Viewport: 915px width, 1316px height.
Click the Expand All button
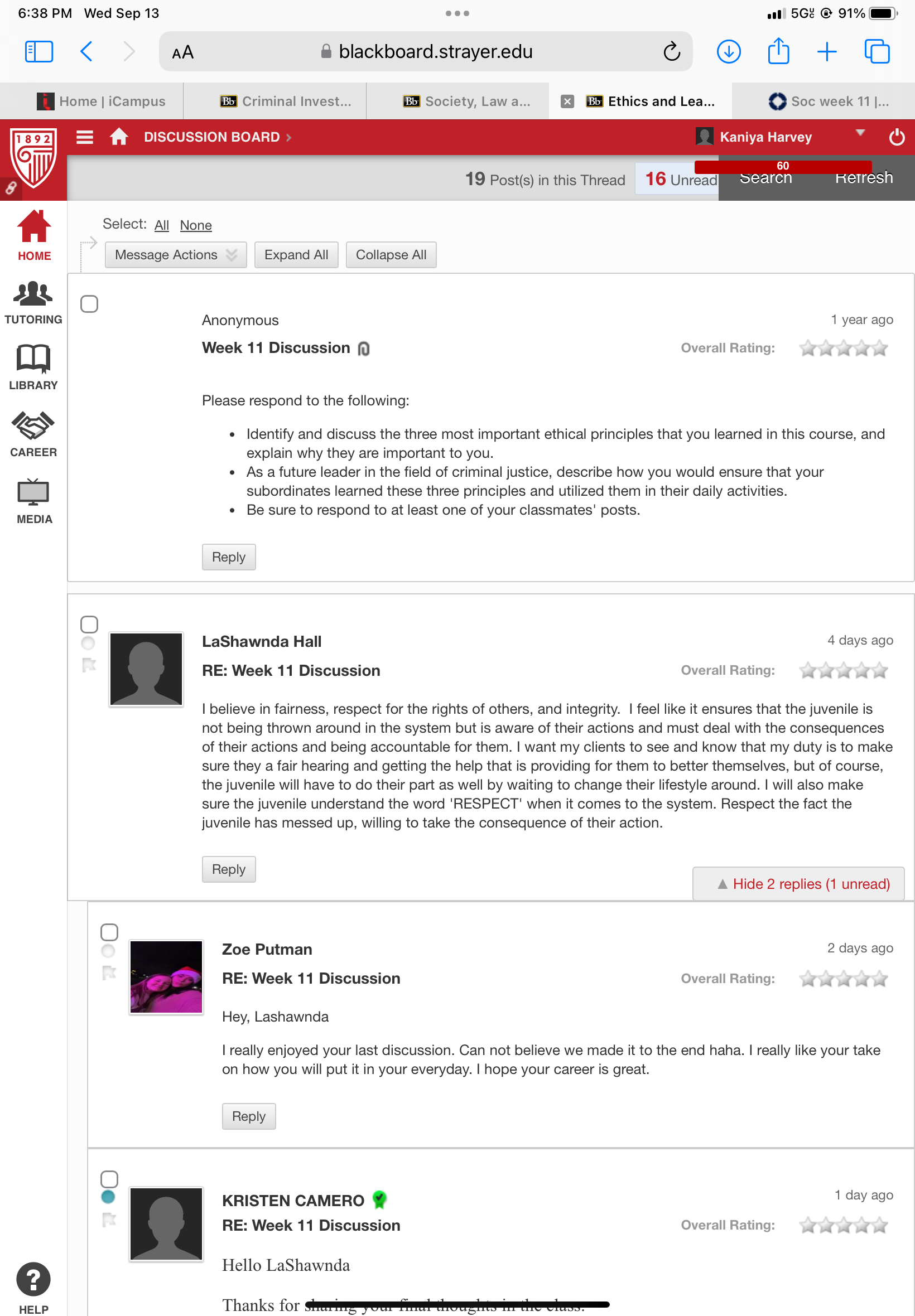point(296,255)
